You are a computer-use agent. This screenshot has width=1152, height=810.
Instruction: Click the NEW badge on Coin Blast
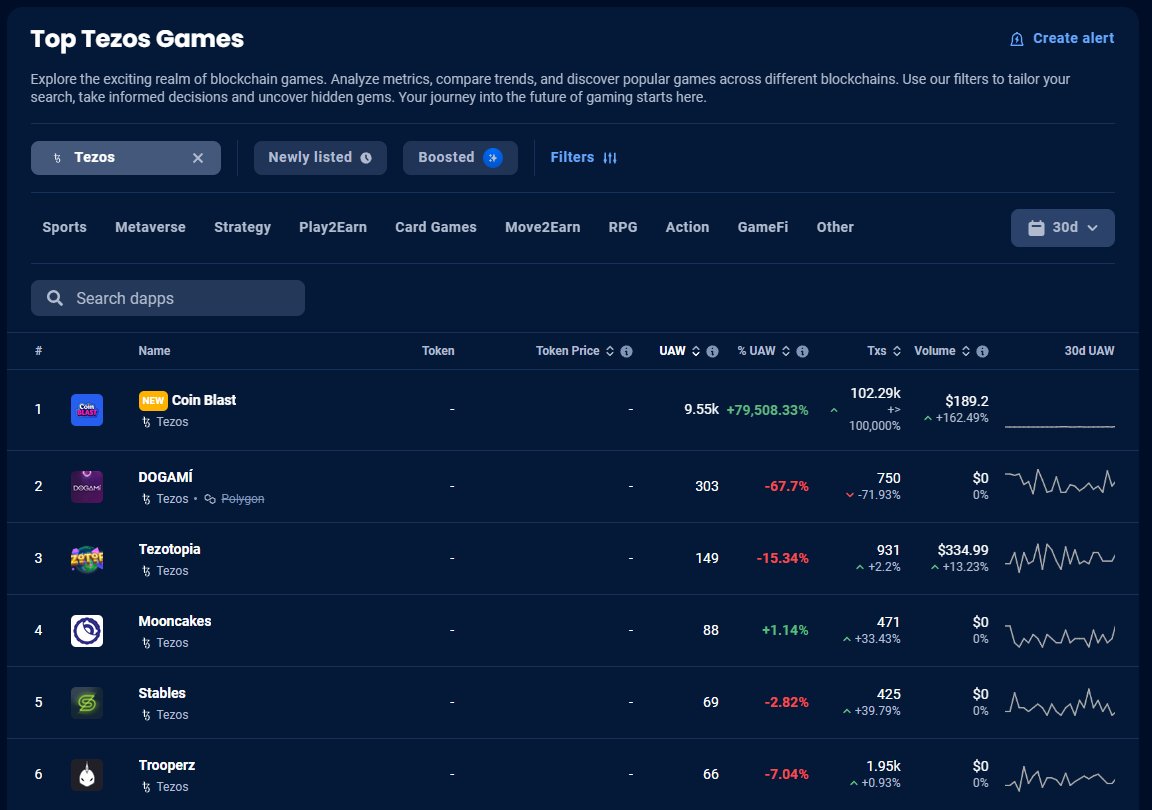(153, 401)
